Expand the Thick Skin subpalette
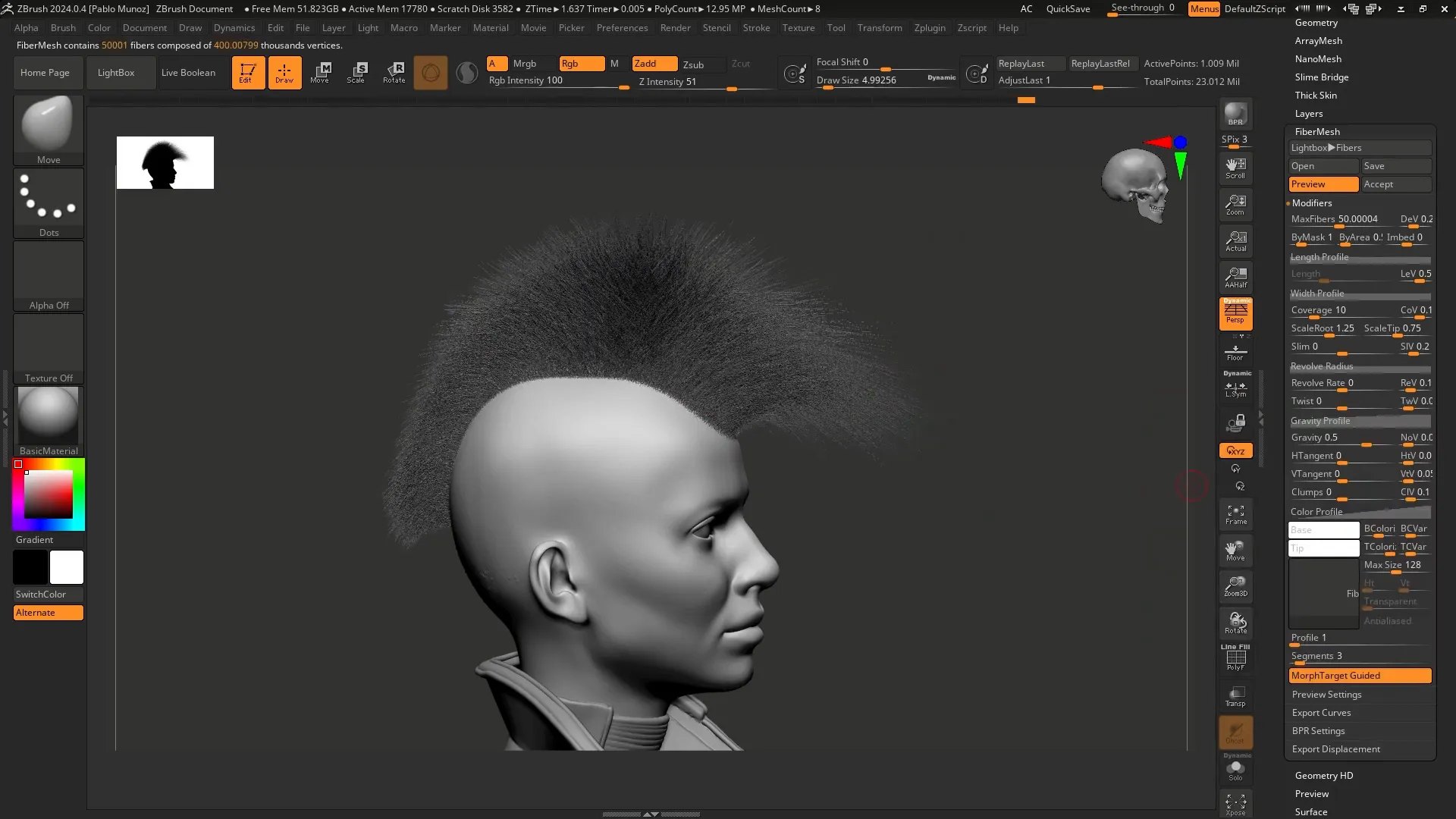Screen dimensions: 1456x819 (x=1316, y=96)
